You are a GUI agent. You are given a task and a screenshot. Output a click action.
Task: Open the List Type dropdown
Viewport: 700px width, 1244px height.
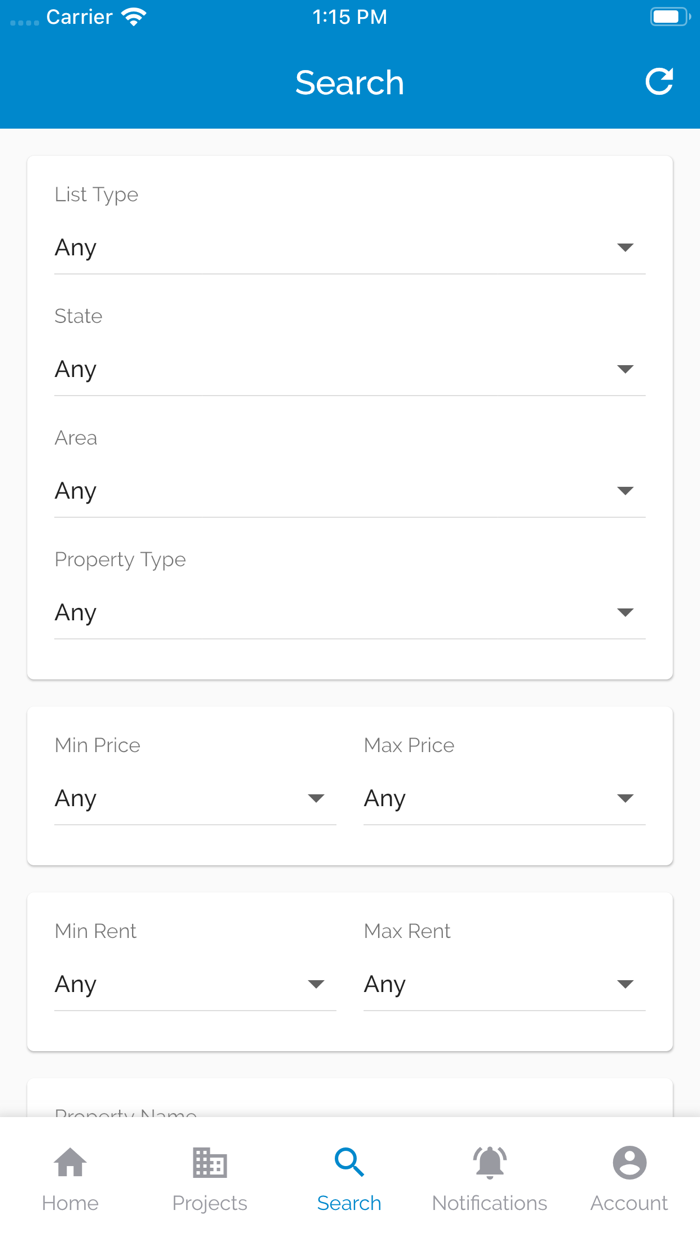click(x=349, y=248)
